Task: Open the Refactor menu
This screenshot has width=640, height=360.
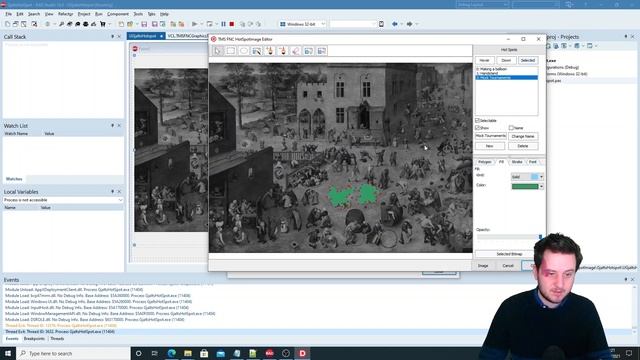Action: (65, 14)
